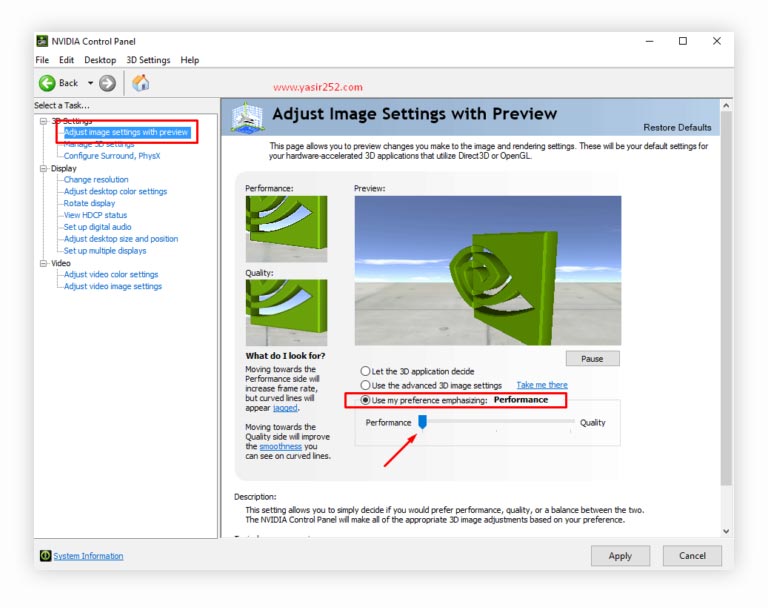This screenshot has width=768, height=608.
Task: Click the Cancel button
Action: point(692,556)
